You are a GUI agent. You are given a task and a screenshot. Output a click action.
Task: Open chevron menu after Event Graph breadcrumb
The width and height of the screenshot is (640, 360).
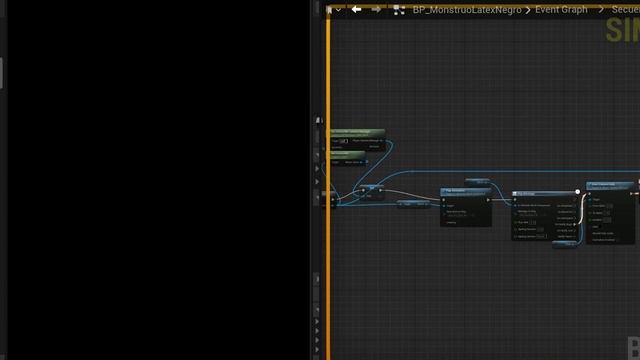click(601, 10)
